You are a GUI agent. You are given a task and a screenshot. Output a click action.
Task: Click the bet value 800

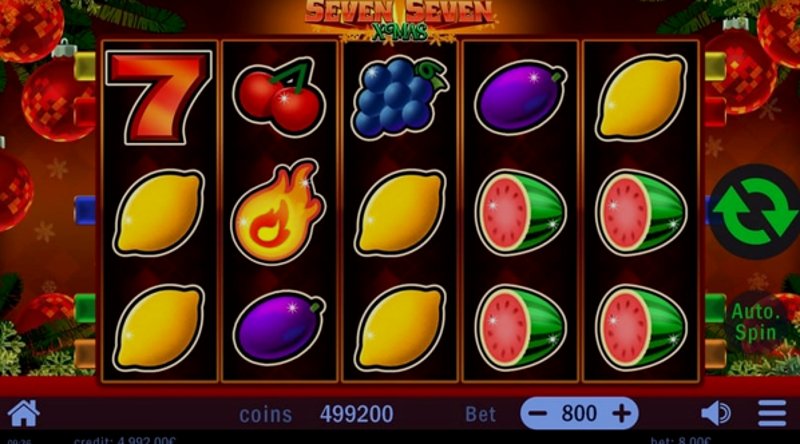tap(579, 413)
